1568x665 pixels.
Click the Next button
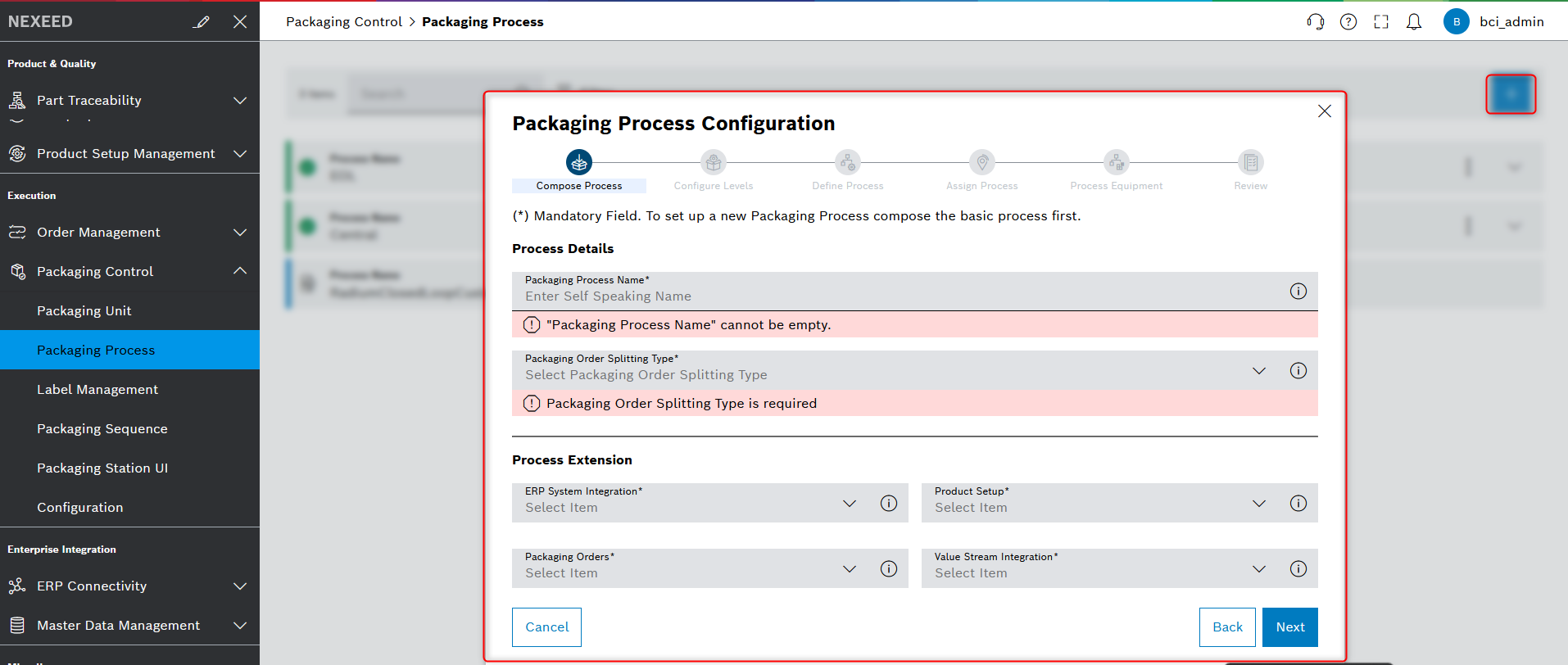1289,627
